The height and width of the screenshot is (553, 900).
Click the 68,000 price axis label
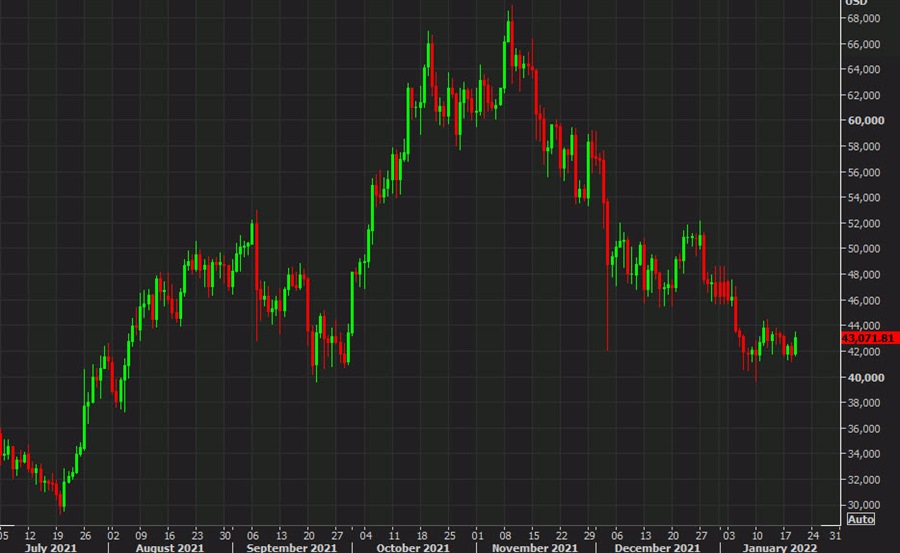[862, 19]
